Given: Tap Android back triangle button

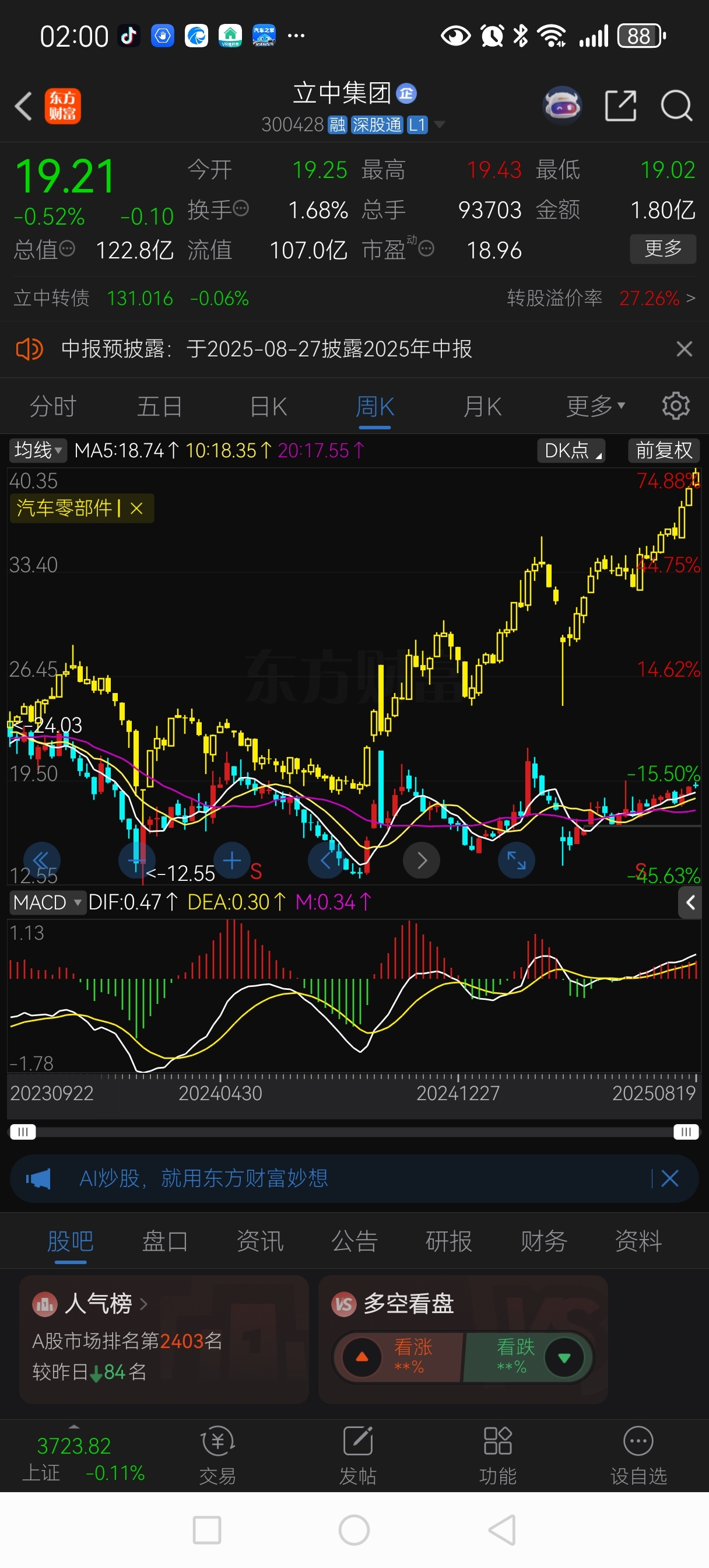Looking at the screenshot, I should (503, 1530).
